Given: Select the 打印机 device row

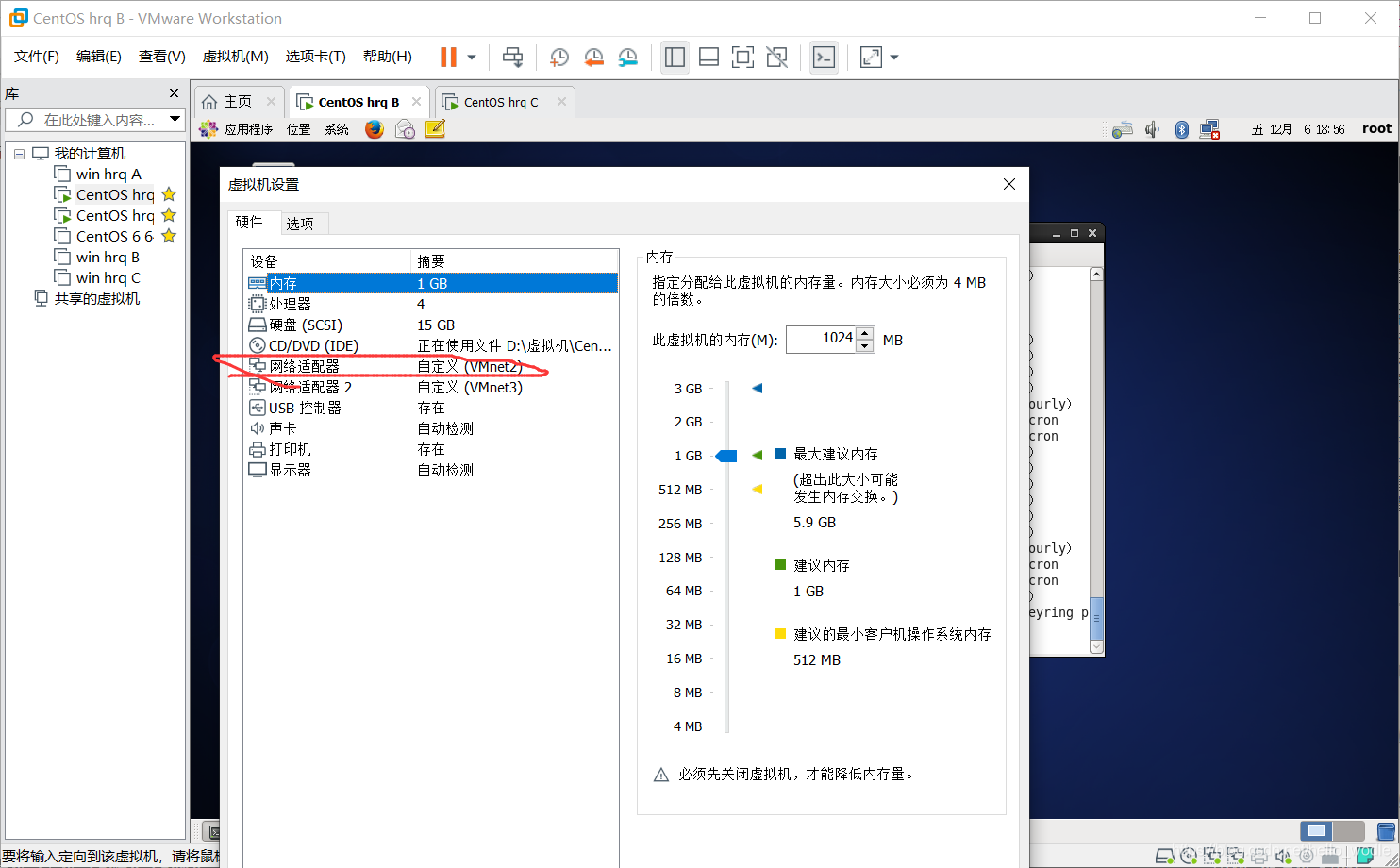Looking at the screenshot, I should (x=431, y=450).
